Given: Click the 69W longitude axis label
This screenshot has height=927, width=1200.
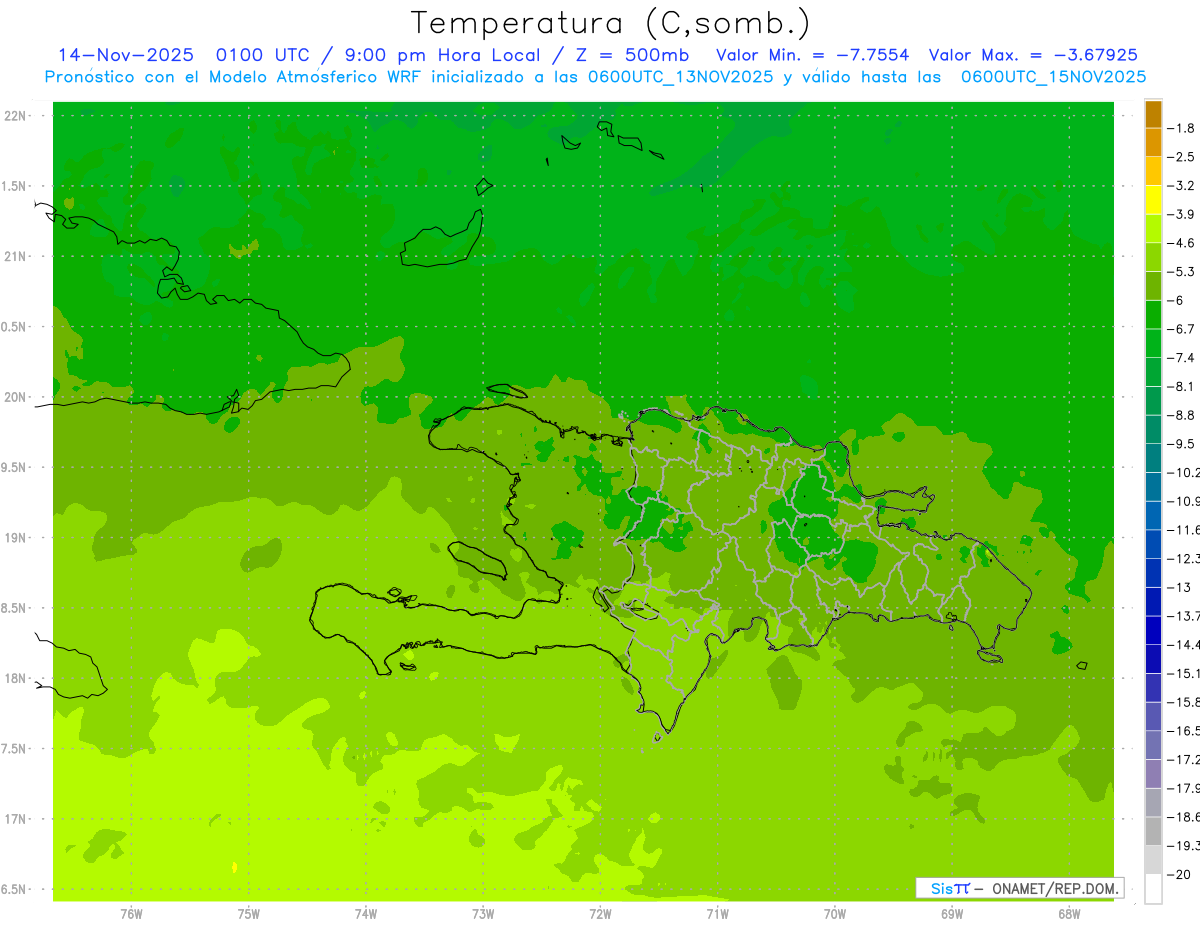Looking at the screenshot, I should pyautogui.click(x=952, y=913).
